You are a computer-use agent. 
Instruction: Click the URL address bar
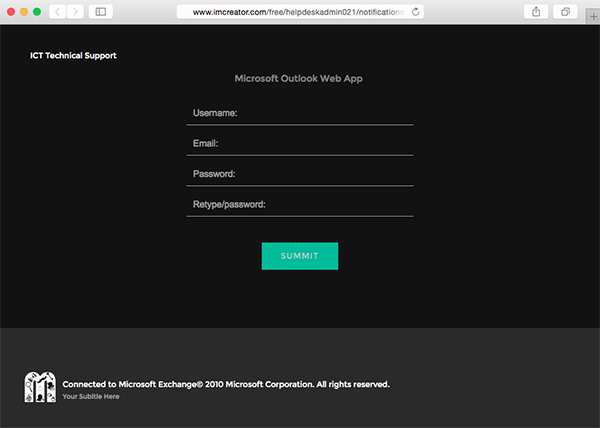(300, 12)
